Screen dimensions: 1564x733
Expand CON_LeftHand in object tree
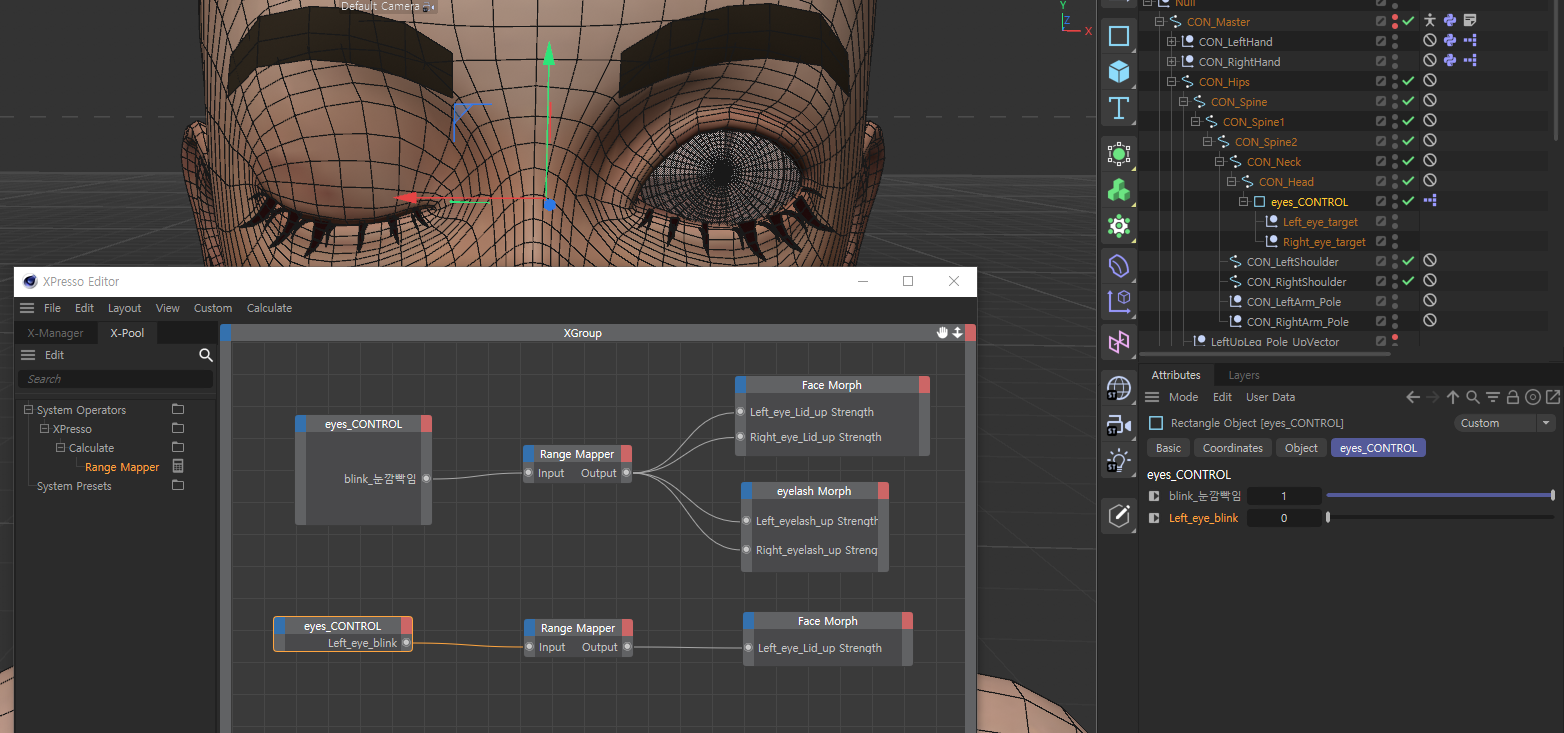(x=1172, y=41)
